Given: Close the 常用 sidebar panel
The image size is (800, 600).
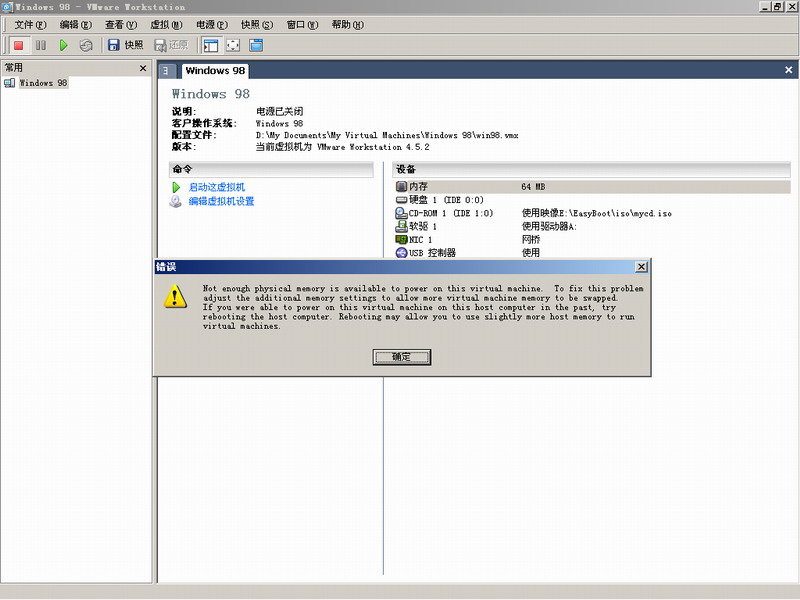Looking at the screenshot, I should click(x=143, y=68).
